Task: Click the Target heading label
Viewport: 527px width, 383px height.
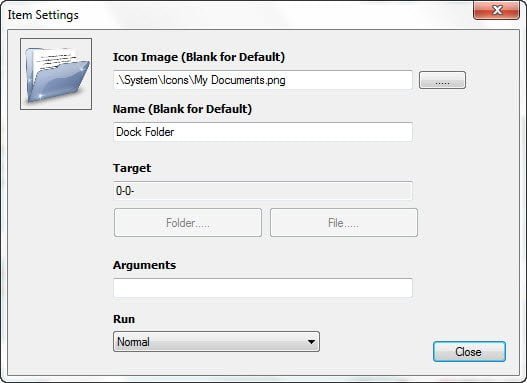Action: coord(132,168)
